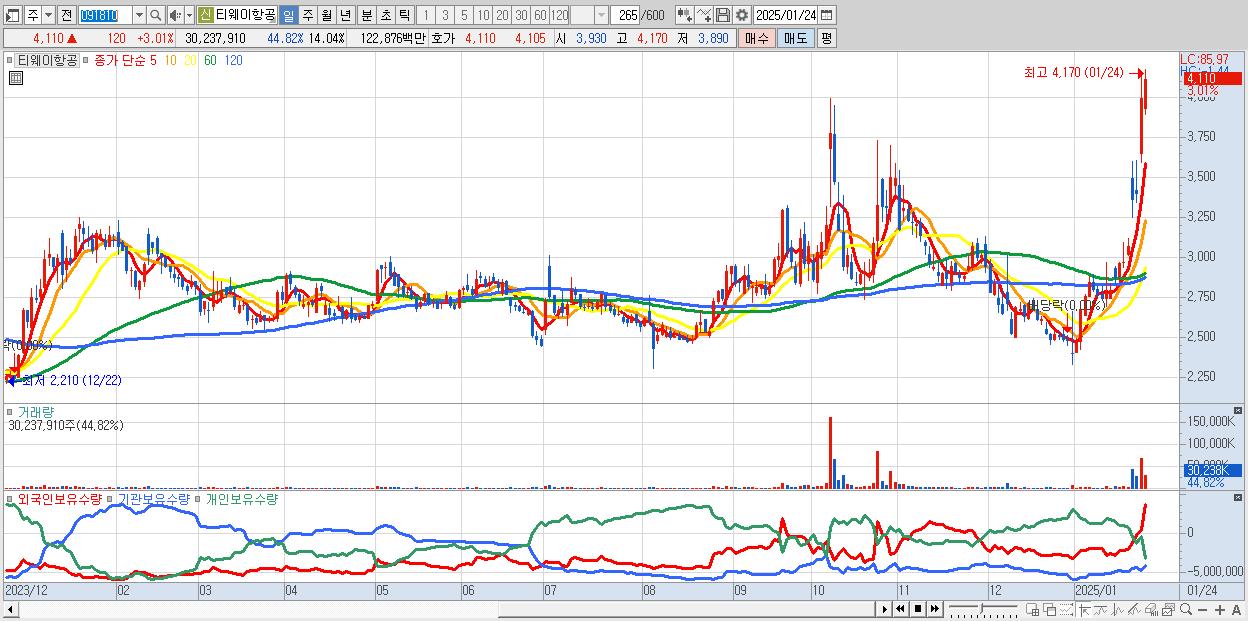Click the first window-grid icon in bottom toolbar
Image resolution: width=1248 pixels, height=621 pixels.
point(1033,609)
